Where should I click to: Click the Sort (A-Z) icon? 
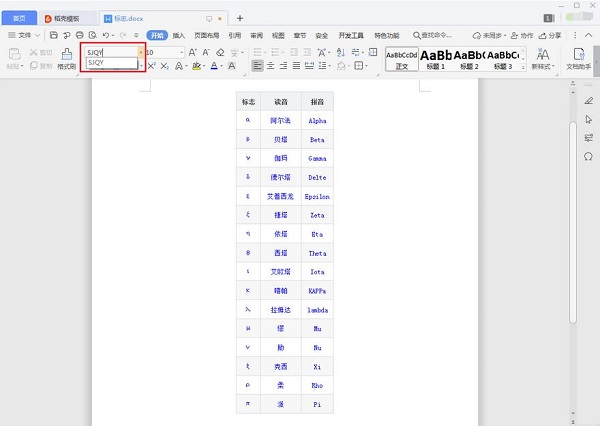click(341, 52)
